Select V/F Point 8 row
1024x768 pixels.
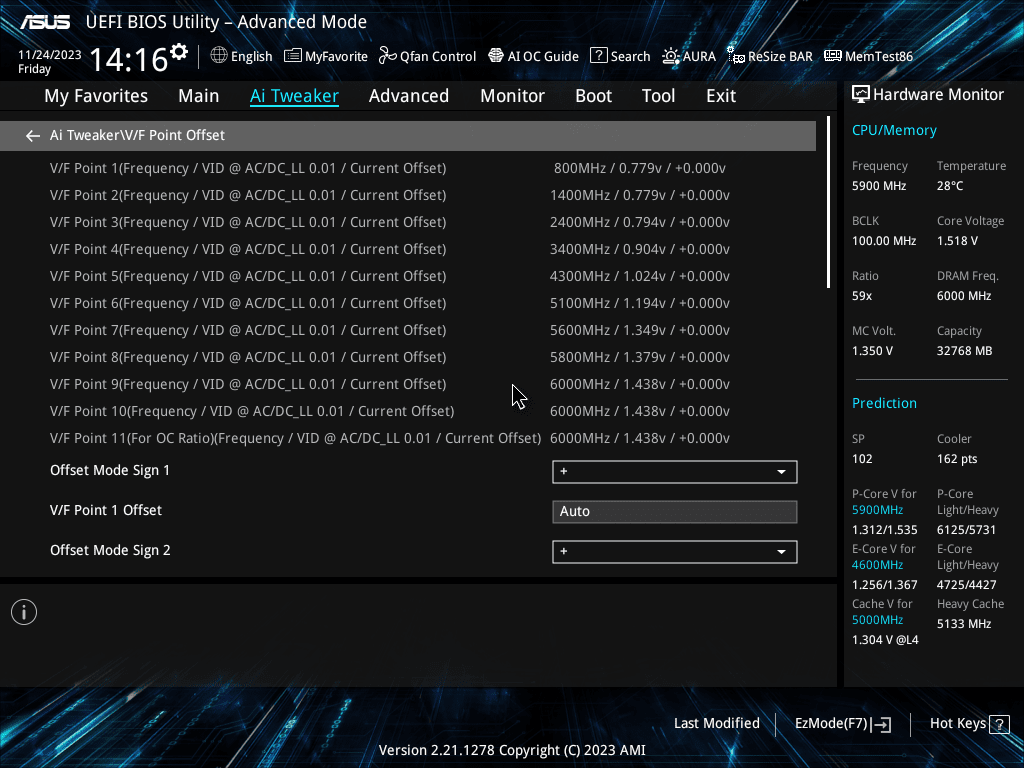tap(408, 357)
